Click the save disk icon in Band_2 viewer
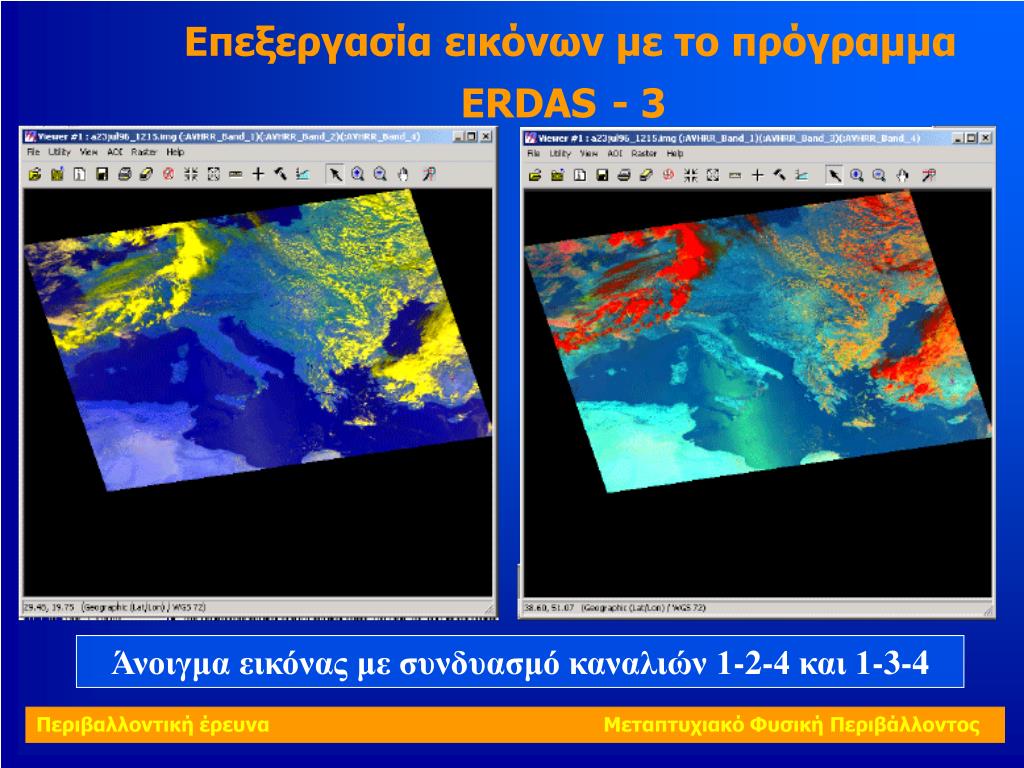The width and height of the screenshot is (1024, 768). point(102,174)
